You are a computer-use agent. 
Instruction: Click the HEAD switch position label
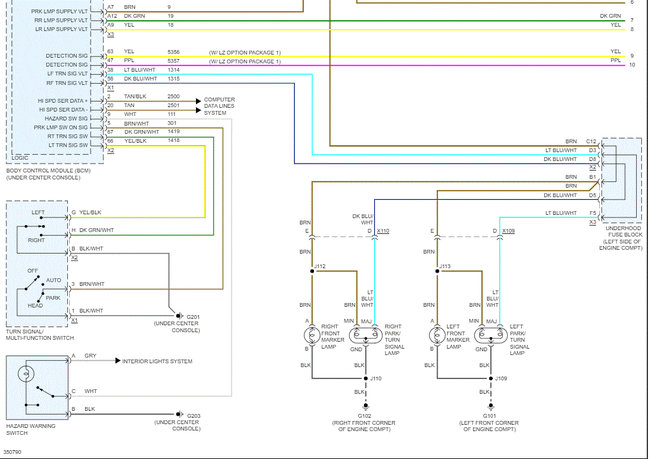(x=35, y=306)
